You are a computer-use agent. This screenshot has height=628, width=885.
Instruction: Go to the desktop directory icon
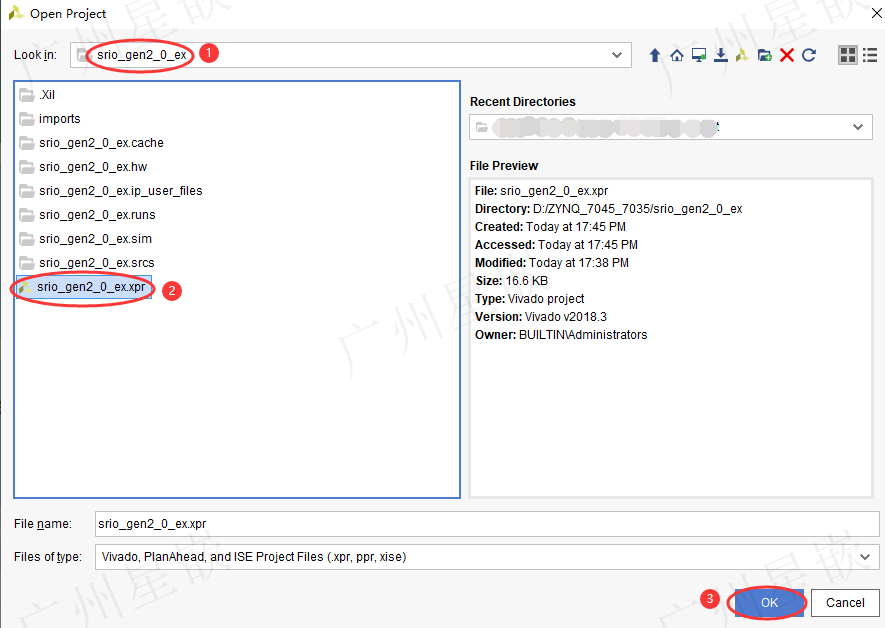pos(699,55)
